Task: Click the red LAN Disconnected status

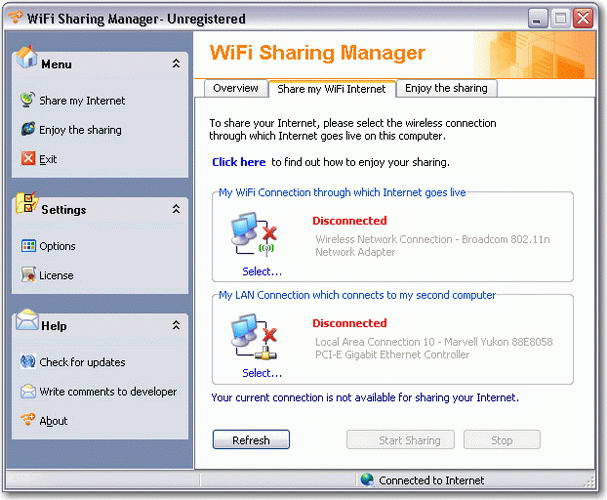Action: [350, 323]
